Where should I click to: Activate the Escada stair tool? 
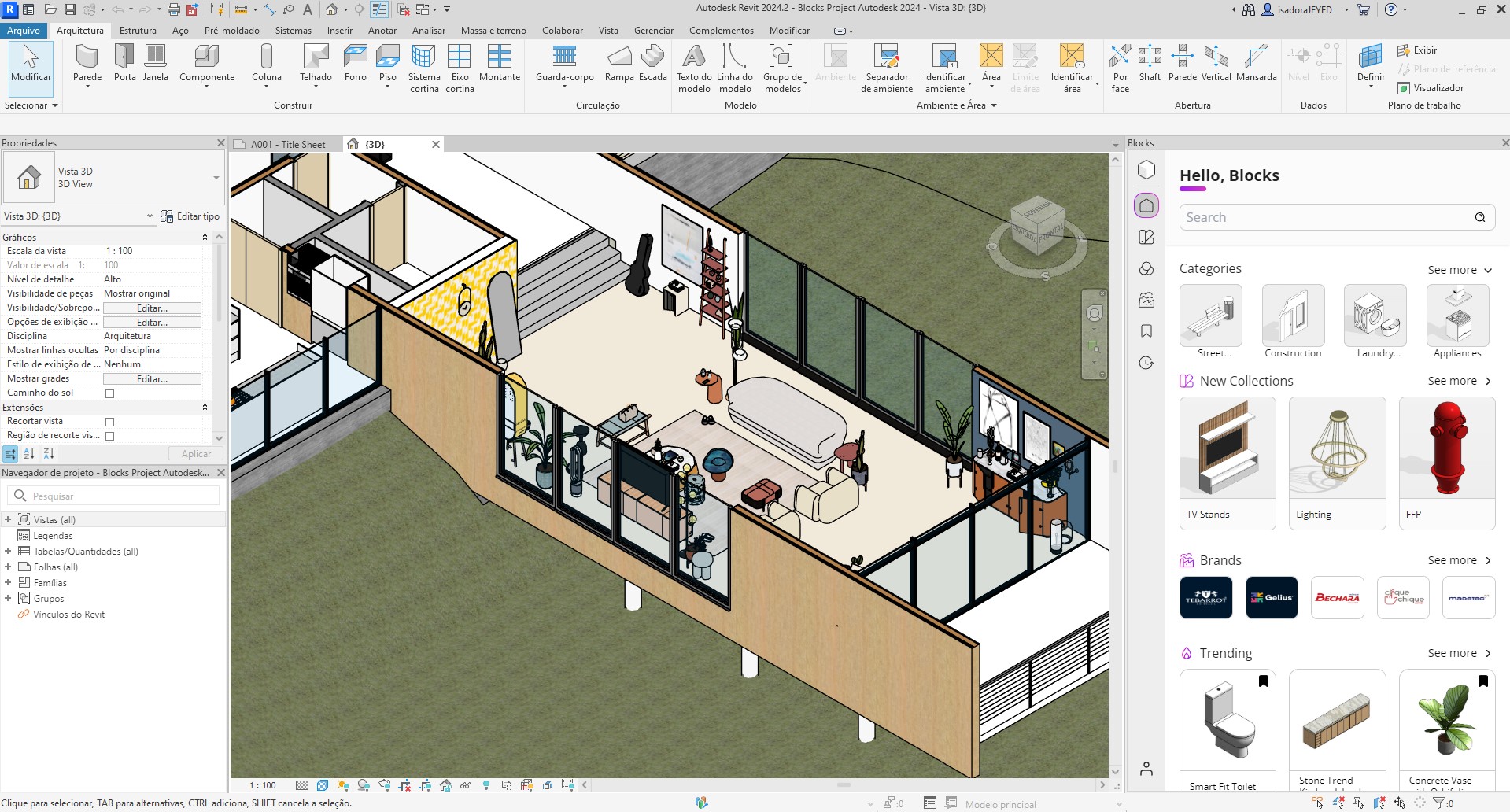tap(653, 63)
